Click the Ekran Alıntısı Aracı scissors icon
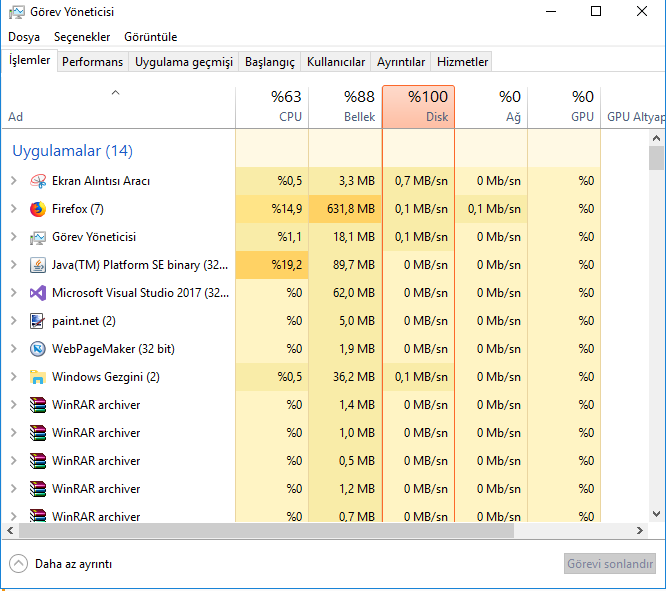 [38, 181]
